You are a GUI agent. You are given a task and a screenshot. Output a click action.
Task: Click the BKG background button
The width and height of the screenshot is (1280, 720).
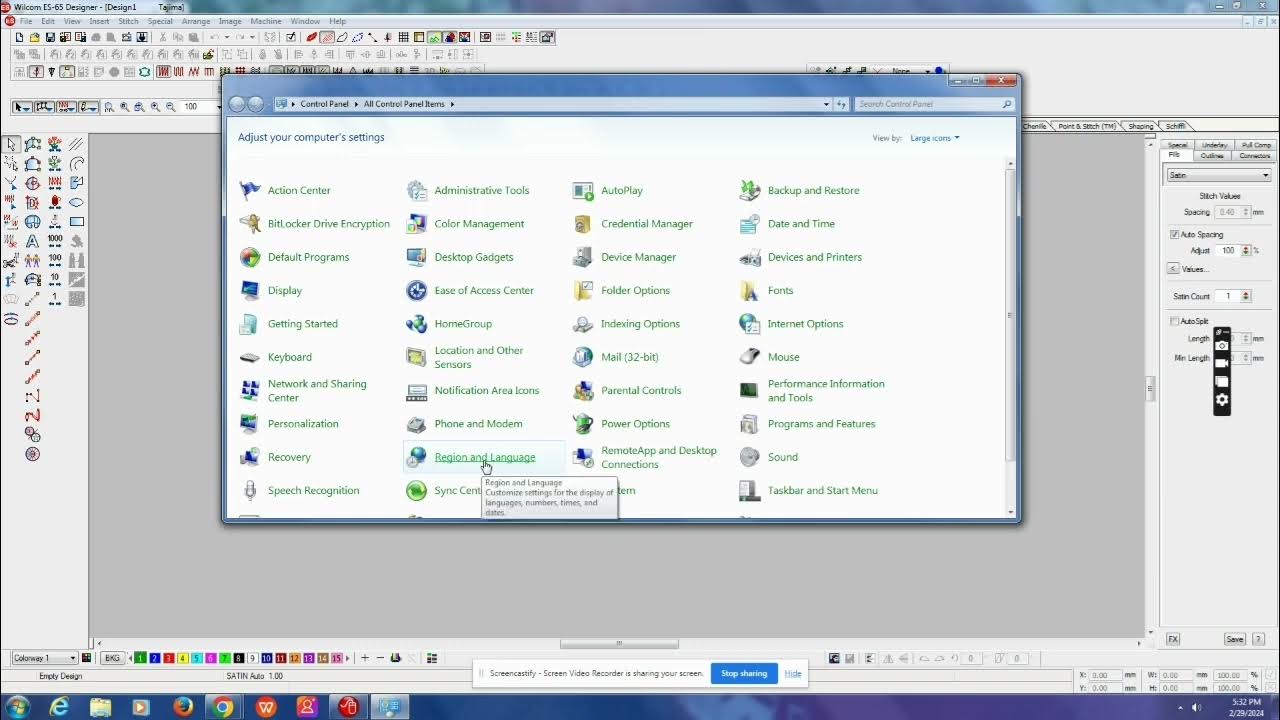(x=113, y=658)
